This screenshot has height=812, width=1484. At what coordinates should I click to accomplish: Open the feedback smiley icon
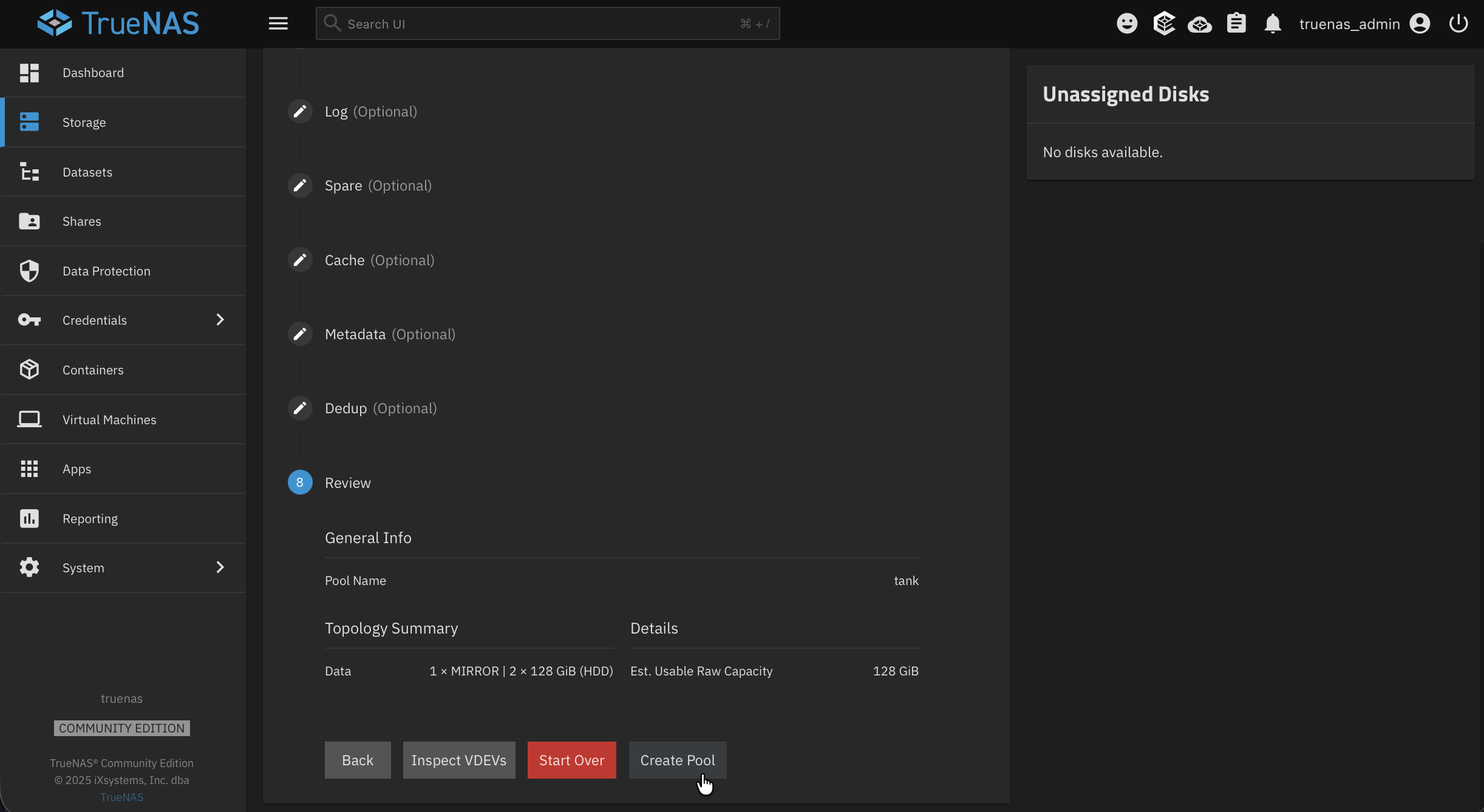click(x=1127, y=23)
